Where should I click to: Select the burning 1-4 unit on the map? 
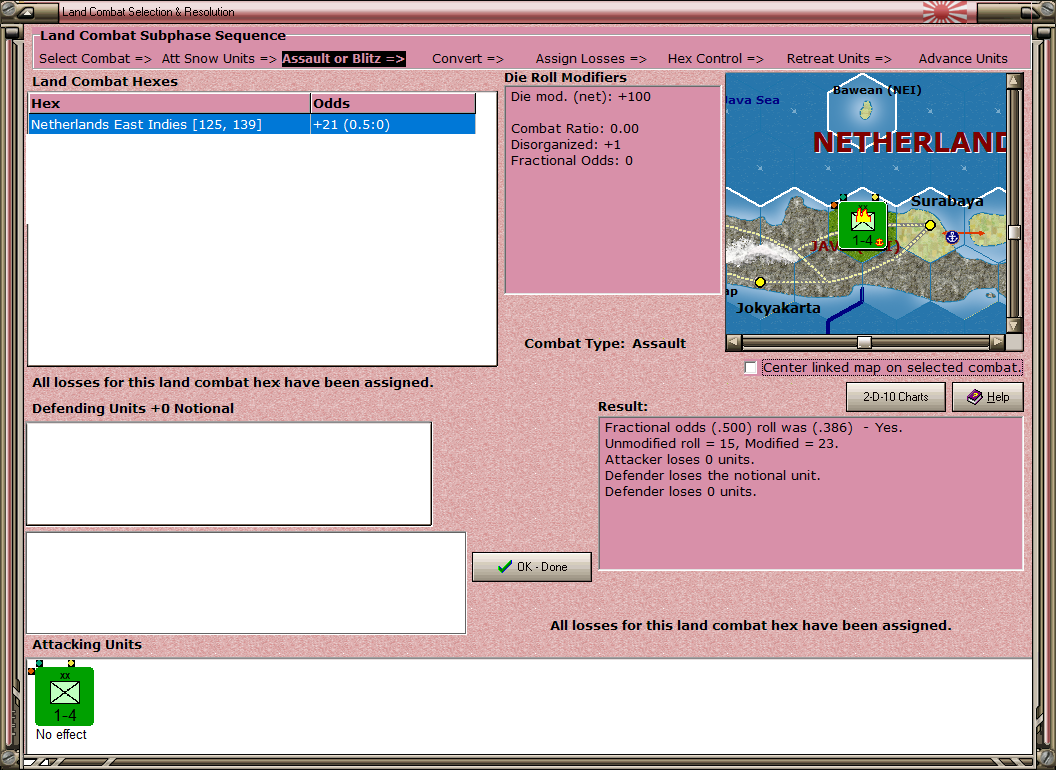(x=863, y=225)
